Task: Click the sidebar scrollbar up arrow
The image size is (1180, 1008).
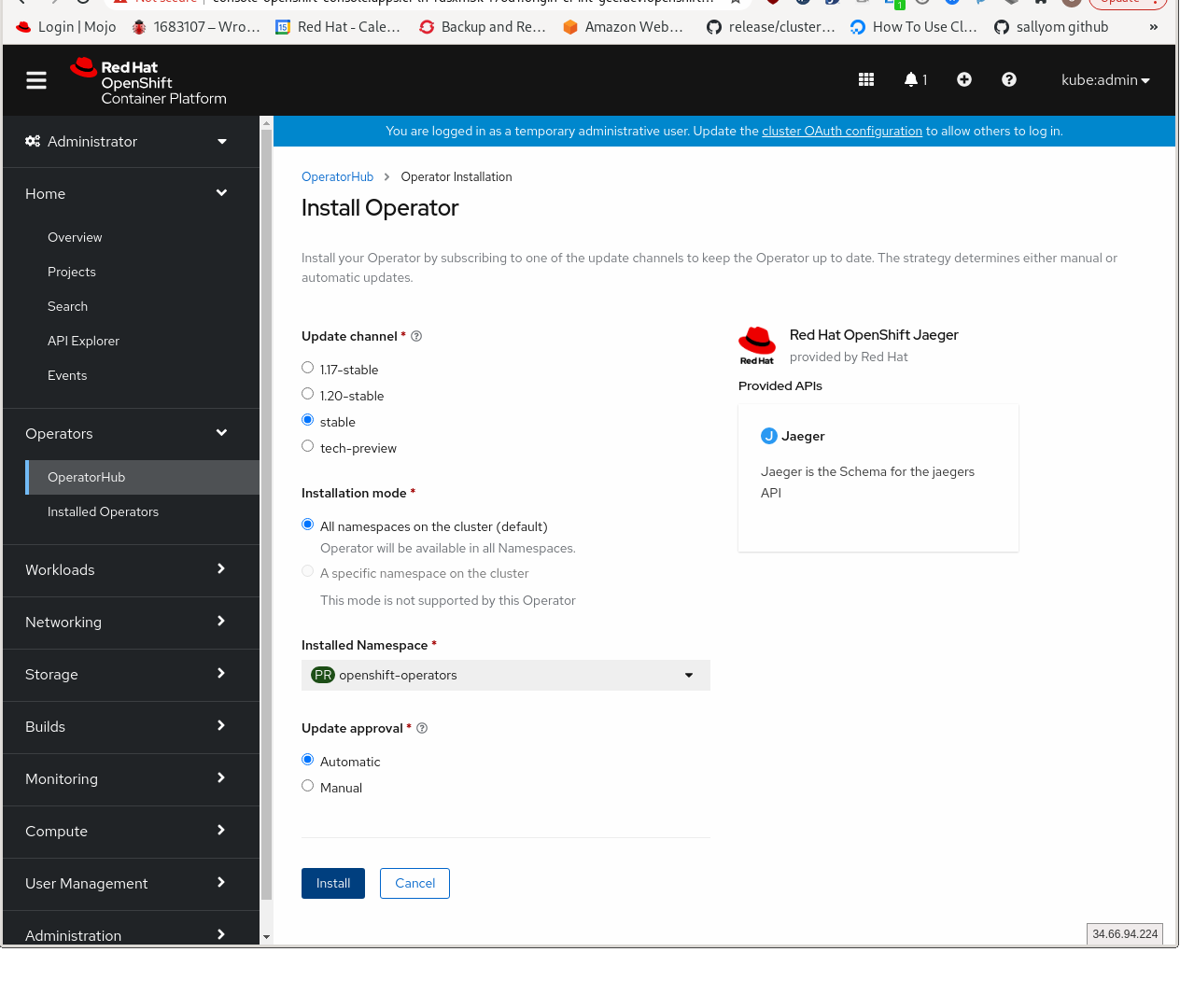Action: [x=266, y=122]
